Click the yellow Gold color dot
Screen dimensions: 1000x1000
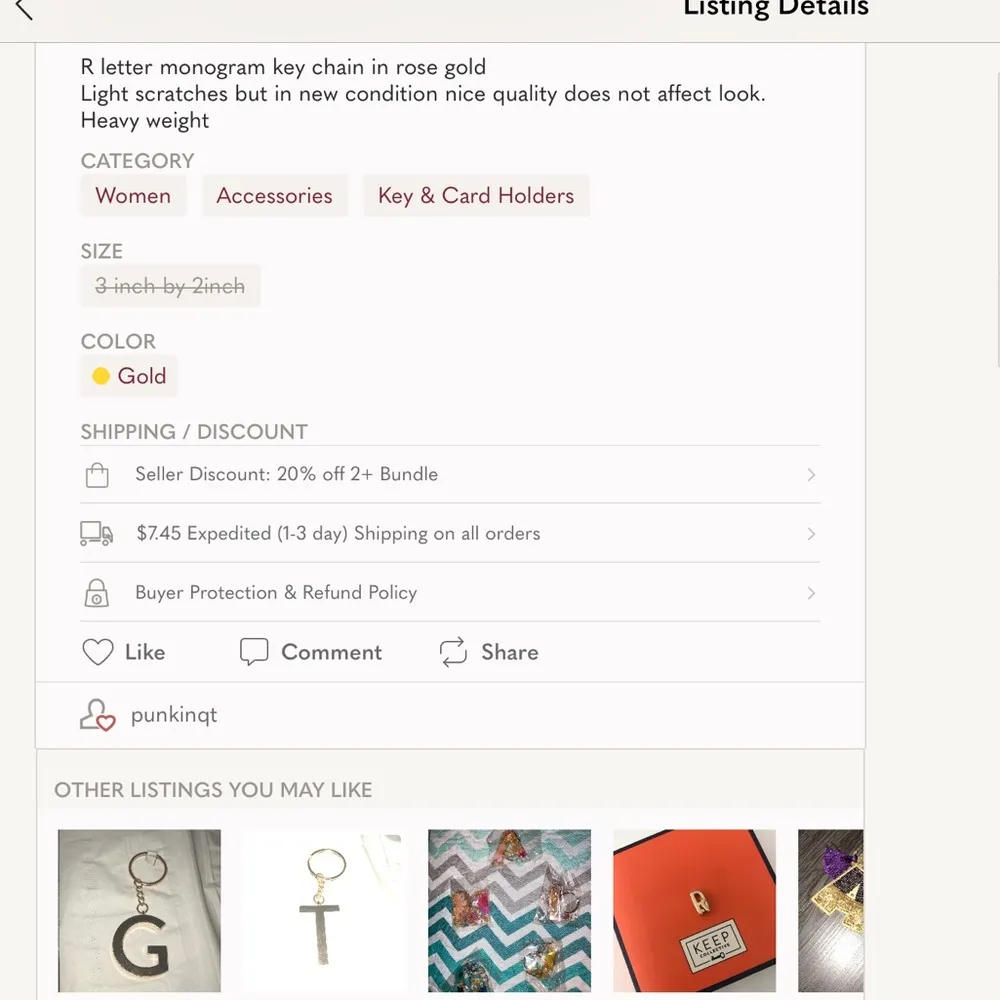tap(101, 376)
